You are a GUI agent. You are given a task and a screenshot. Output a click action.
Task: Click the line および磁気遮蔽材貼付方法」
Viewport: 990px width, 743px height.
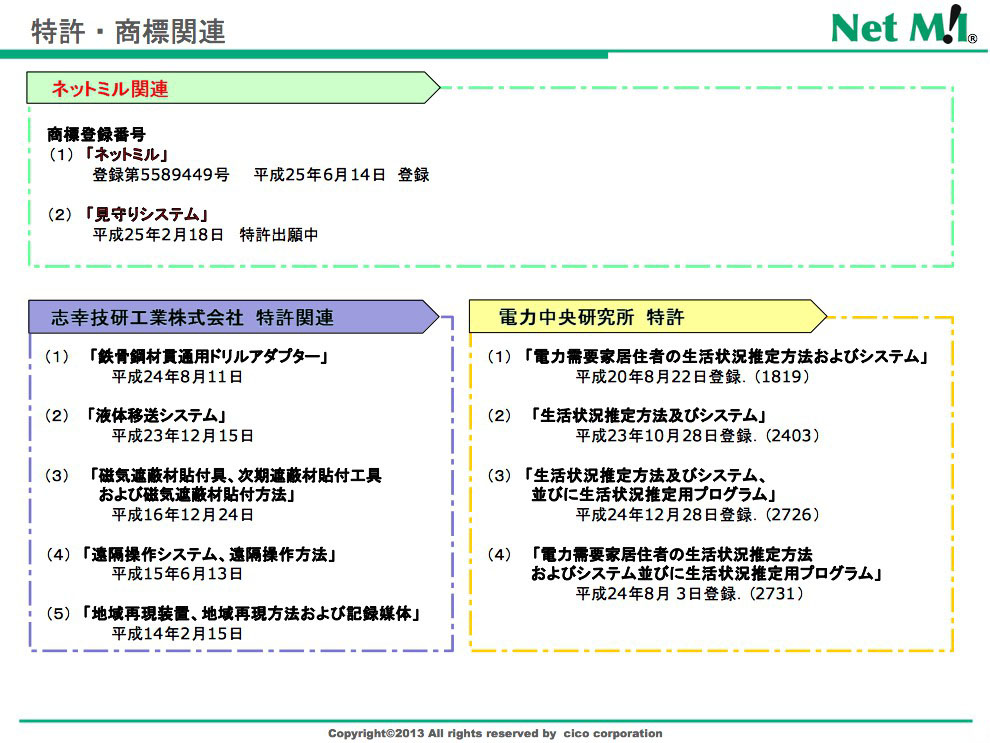pos(198,494)
